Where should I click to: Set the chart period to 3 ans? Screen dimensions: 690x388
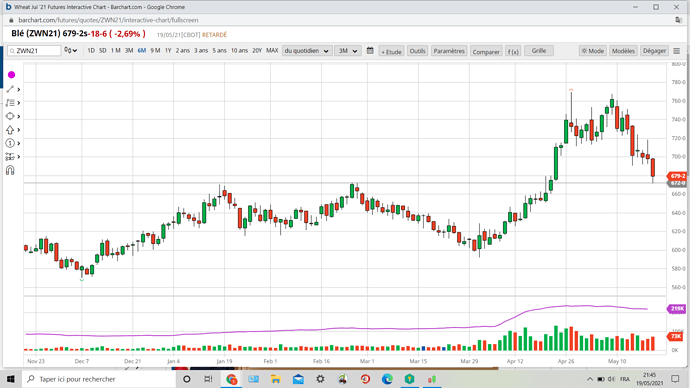[201, 51]
